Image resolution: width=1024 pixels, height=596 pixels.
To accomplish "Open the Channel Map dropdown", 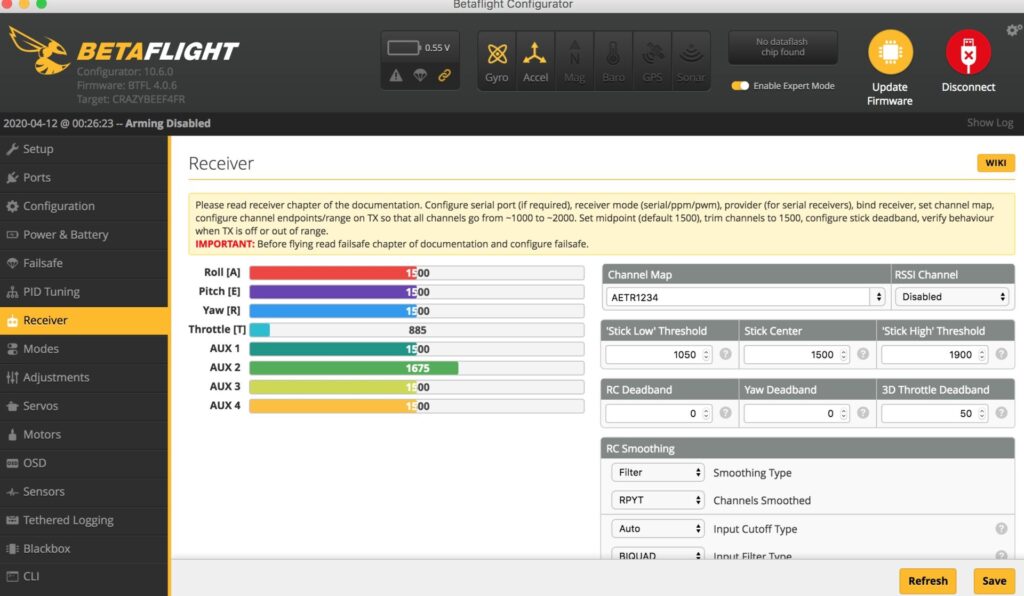I will [x=745, y=297].
